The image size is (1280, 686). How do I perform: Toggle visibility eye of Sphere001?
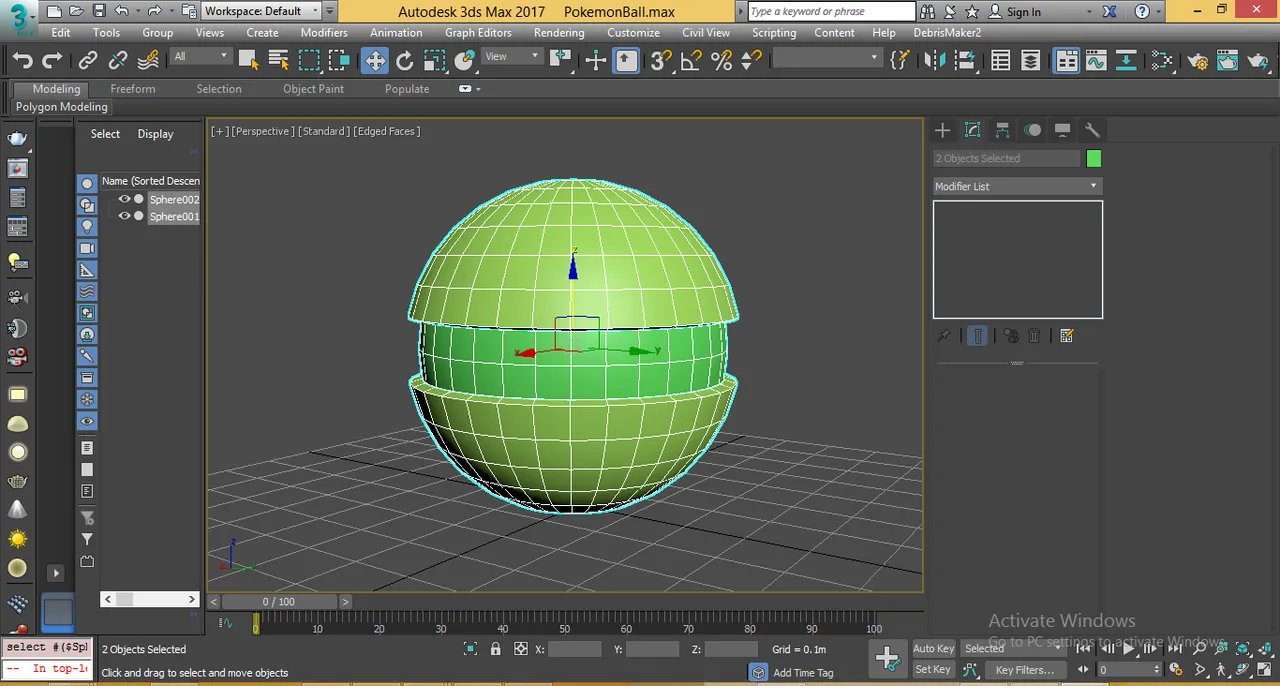[124, 216]
